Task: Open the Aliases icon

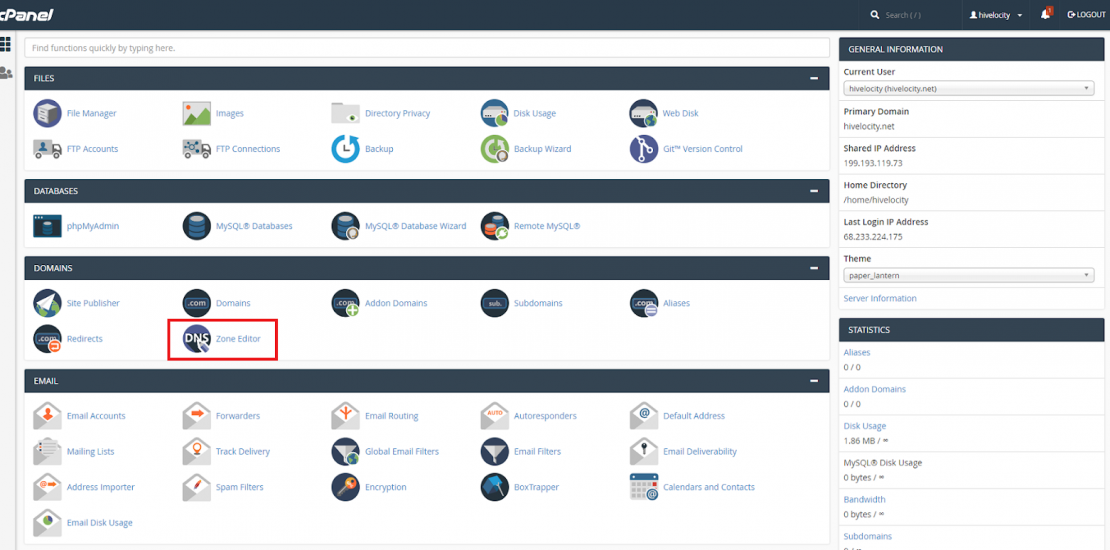Action: coord(644,303)
